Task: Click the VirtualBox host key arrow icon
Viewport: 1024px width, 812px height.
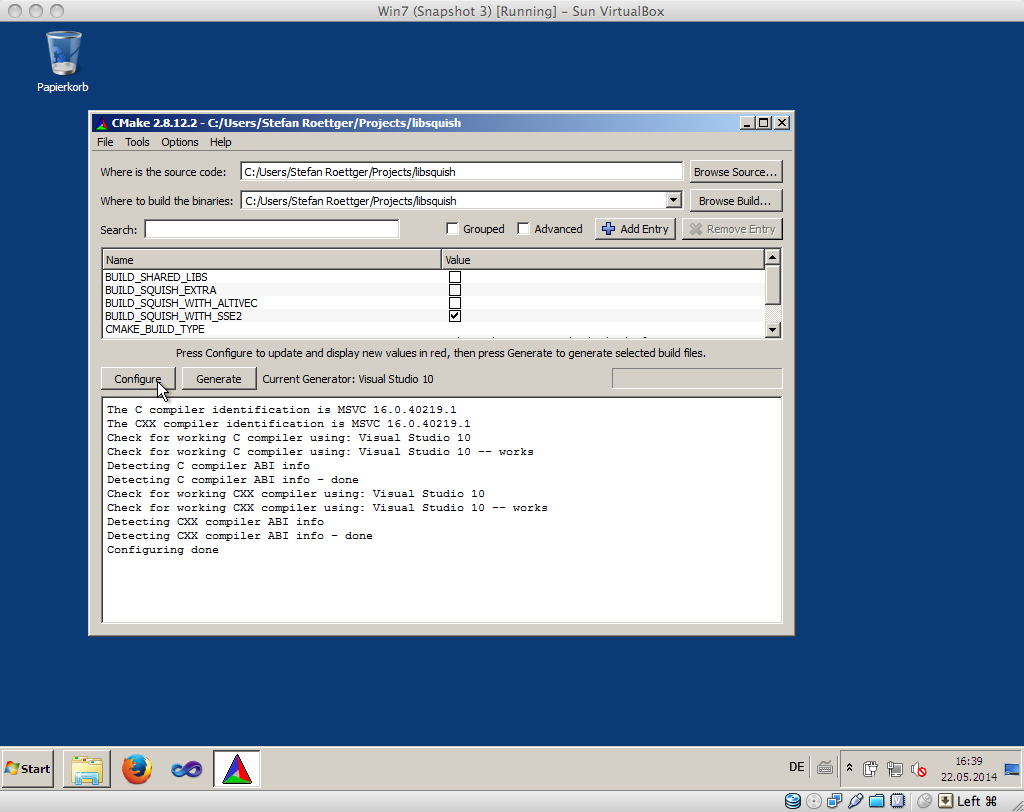Action: 945,801
